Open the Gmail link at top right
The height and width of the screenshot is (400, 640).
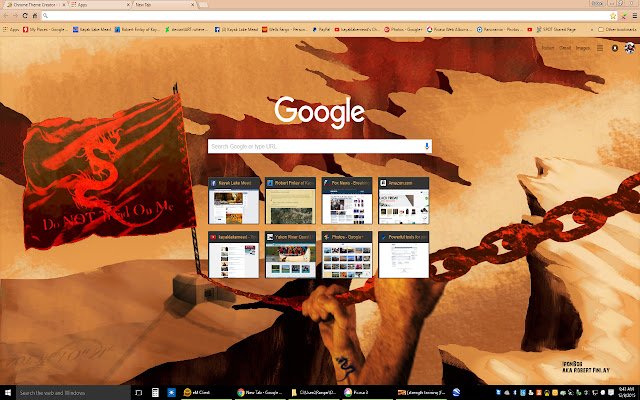565,48
